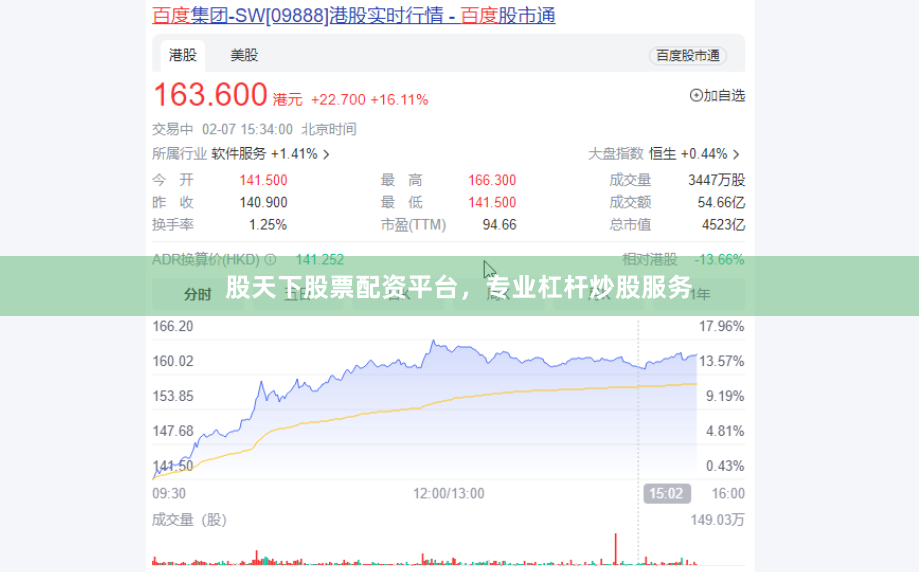919x572 pixels.
Task: Expand the chevron after 恒生 +0.44%
Action: point(736,155)
